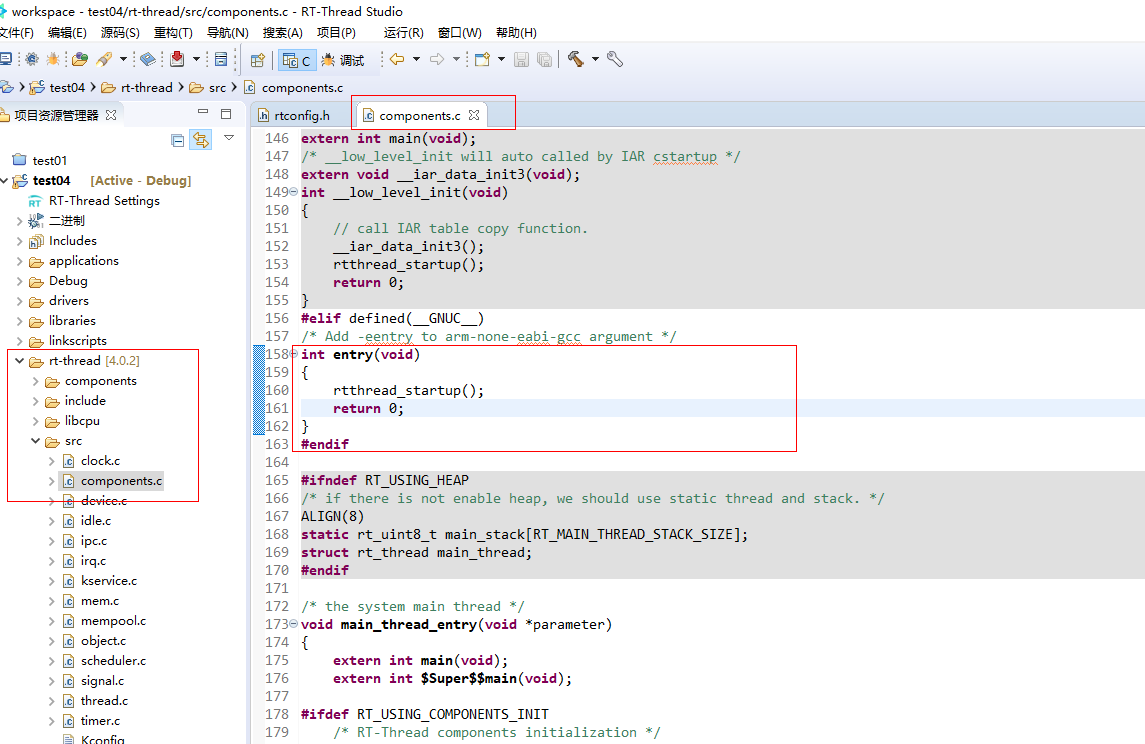Collapse the __low_level_init function fold marker
The width and height of the screenshot is (1145, 744).
pos(294,192)
